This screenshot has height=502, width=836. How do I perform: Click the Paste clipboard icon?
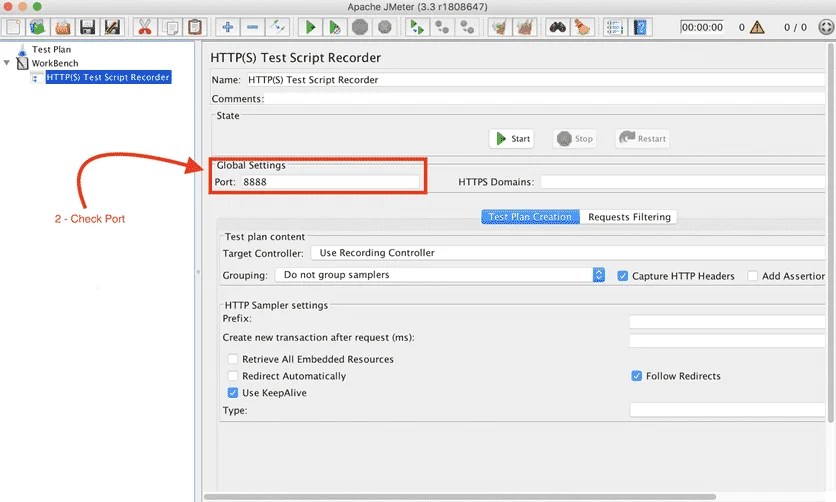click(x=195, y=27)
